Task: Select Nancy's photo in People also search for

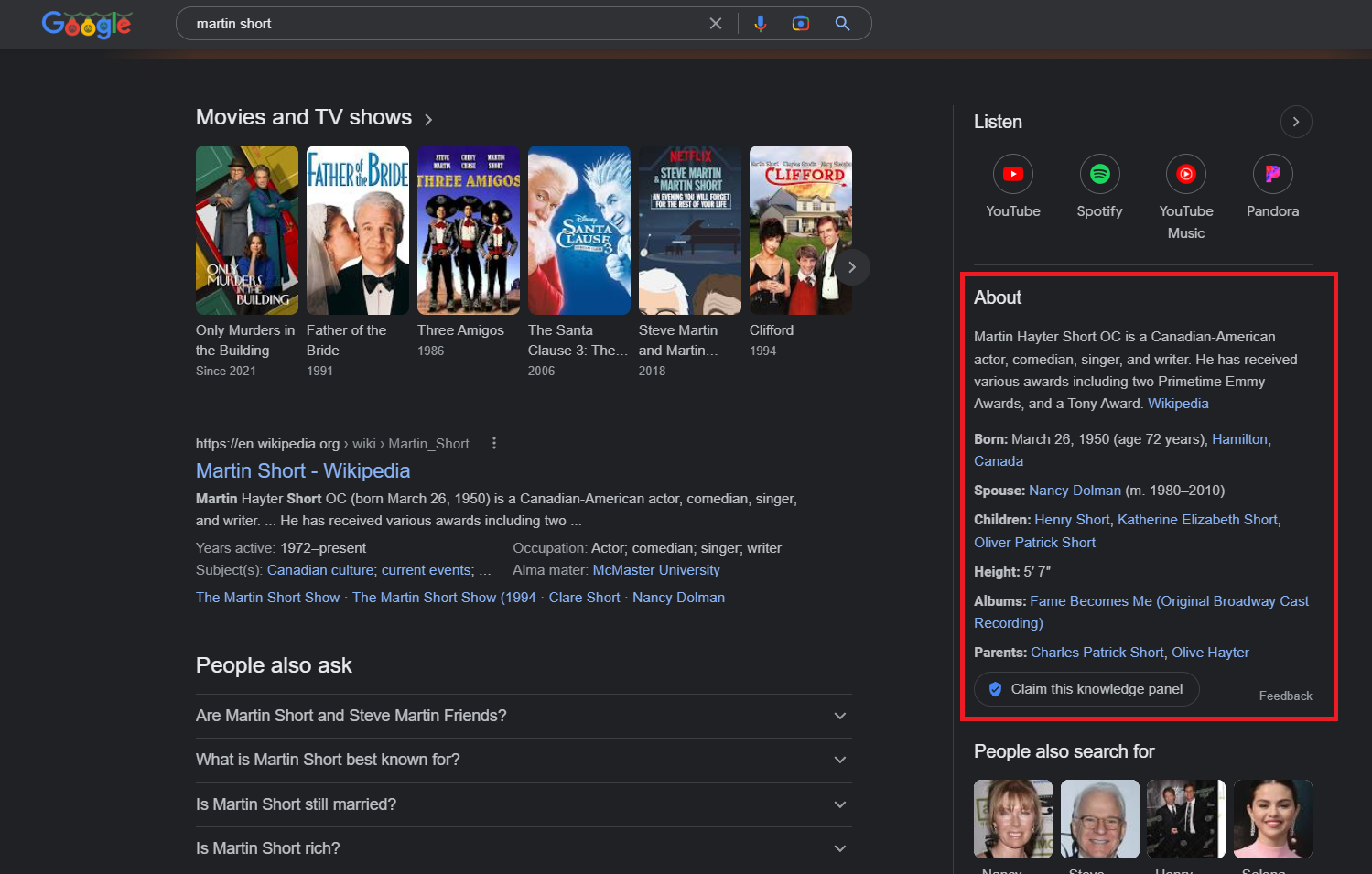Action: [x=1013, y=819]
